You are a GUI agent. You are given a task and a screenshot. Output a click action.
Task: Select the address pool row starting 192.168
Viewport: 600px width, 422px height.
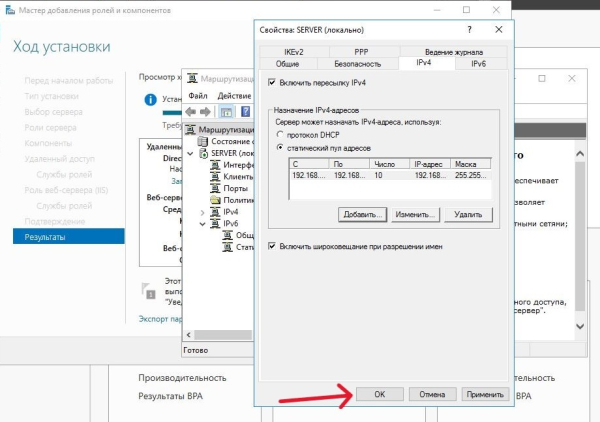390,175
